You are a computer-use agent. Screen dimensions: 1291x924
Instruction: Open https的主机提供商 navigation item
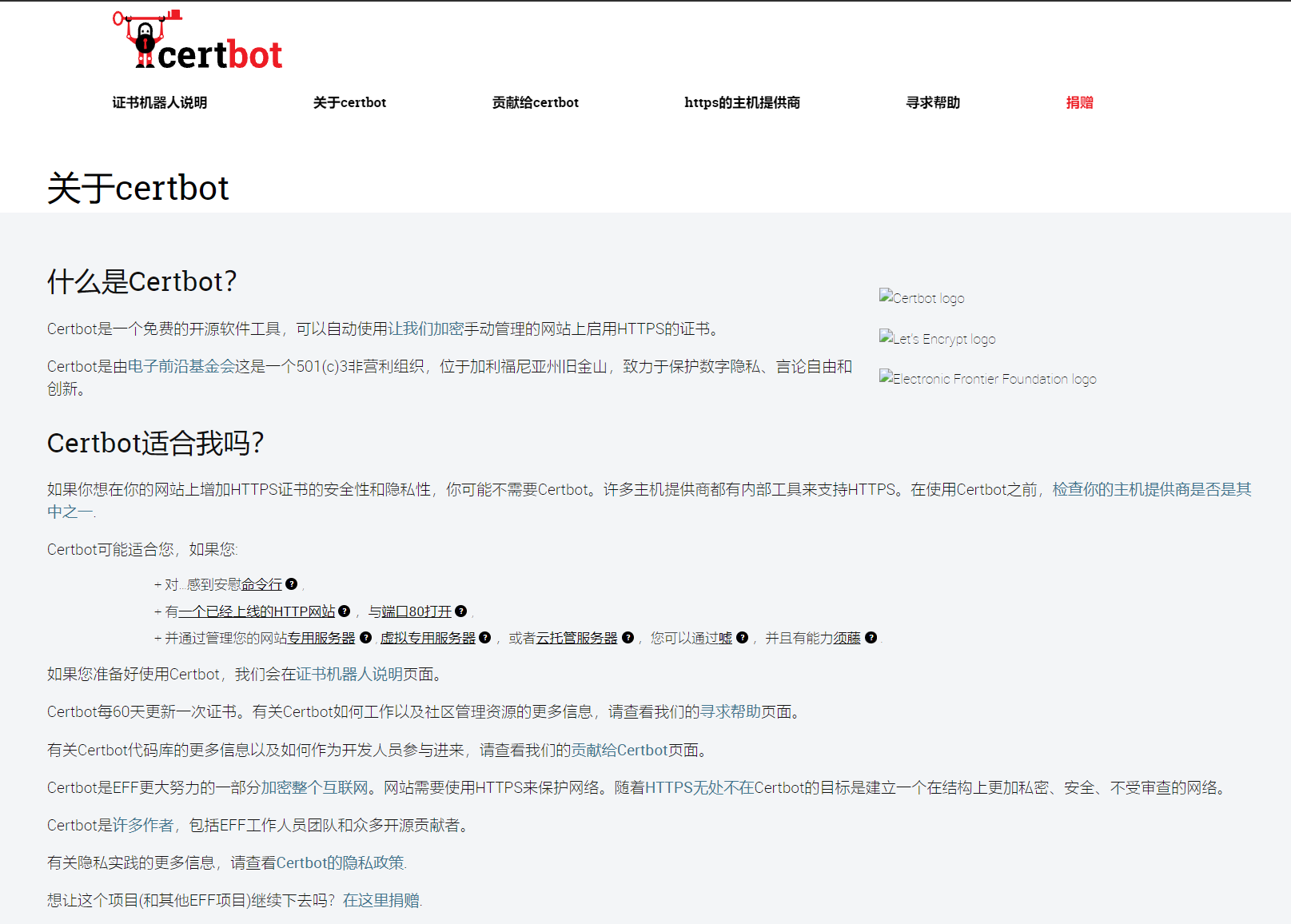pyautogui.click(x=743, y=102)
